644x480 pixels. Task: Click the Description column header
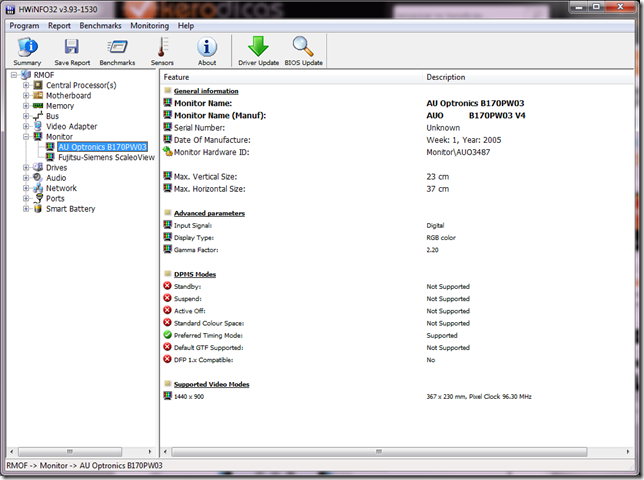coord(528,77)
